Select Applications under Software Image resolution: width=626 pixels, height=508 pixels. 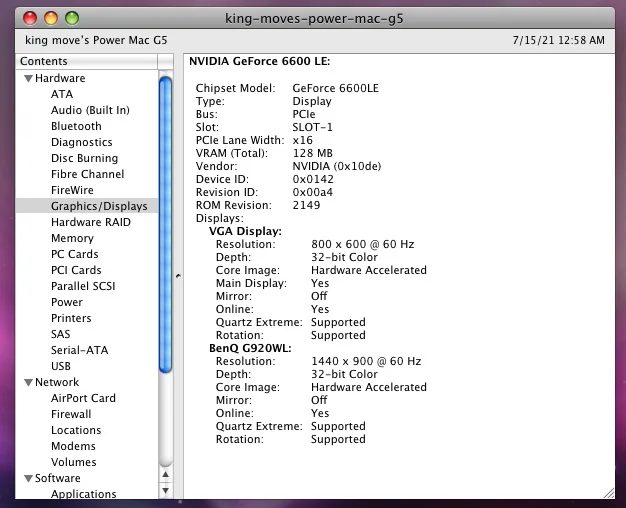(83, 494)
